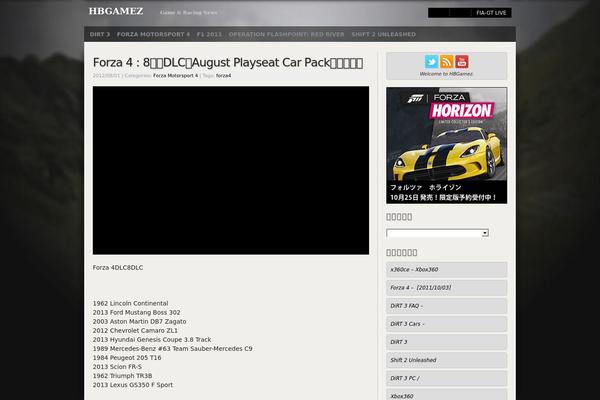Viewport: 600px width, 400px height.
Task: Click the 2003 Aston Martin DB7 Zagato line
Action: point(139,322)
